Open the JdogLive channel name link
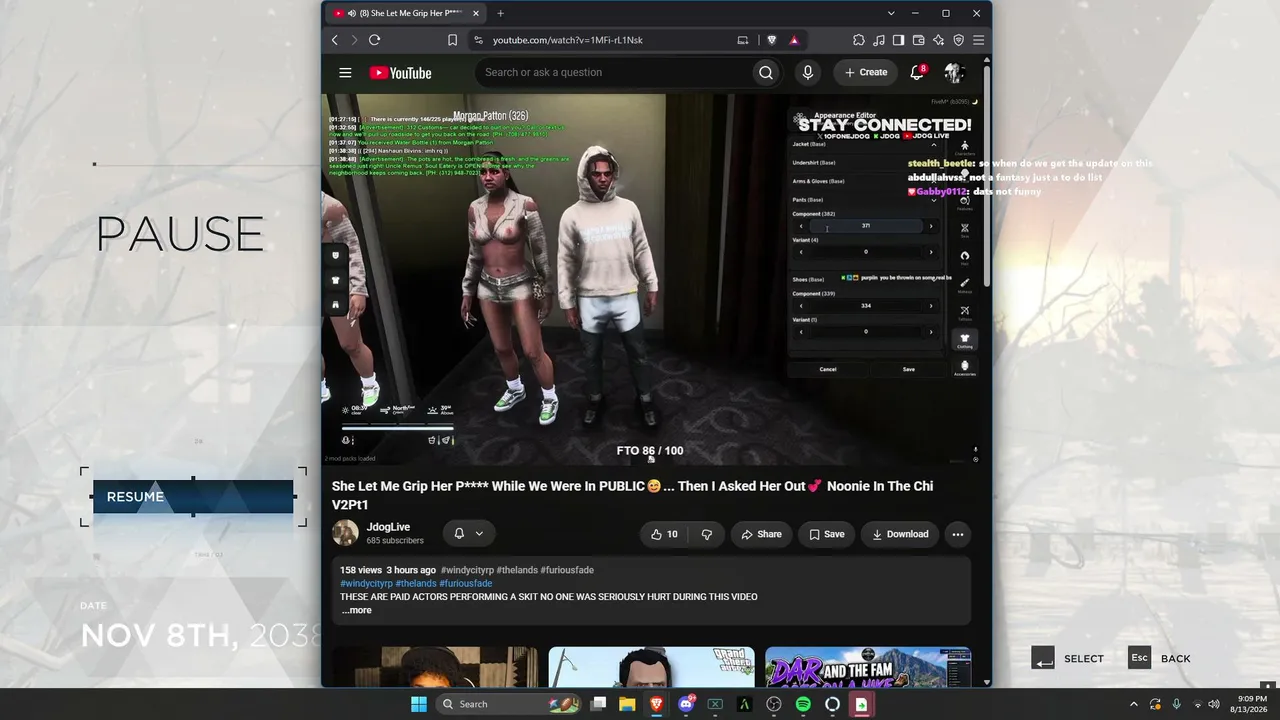The height and width of the screenshot is (720, 1280). point(388,527)
